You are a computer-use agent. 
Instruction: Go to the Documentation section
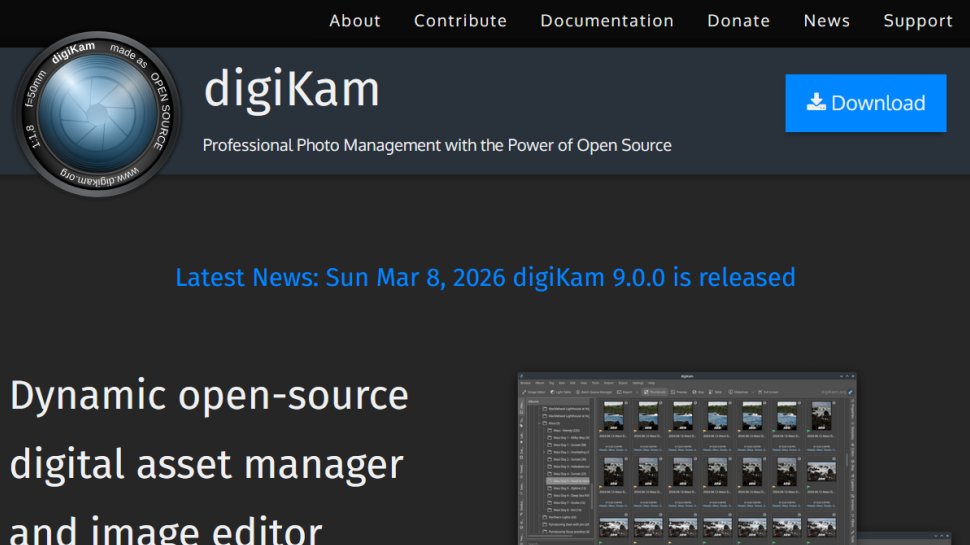point(607,21)
